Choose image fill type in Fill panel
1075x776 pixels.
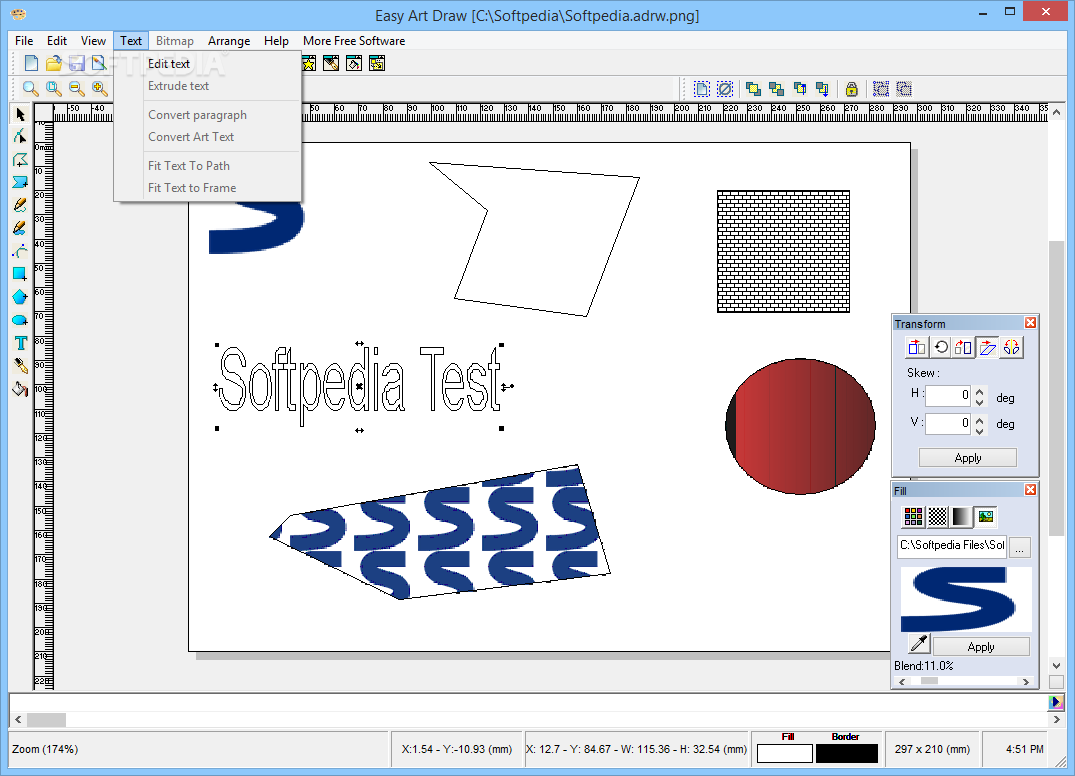tap(986, 516)
